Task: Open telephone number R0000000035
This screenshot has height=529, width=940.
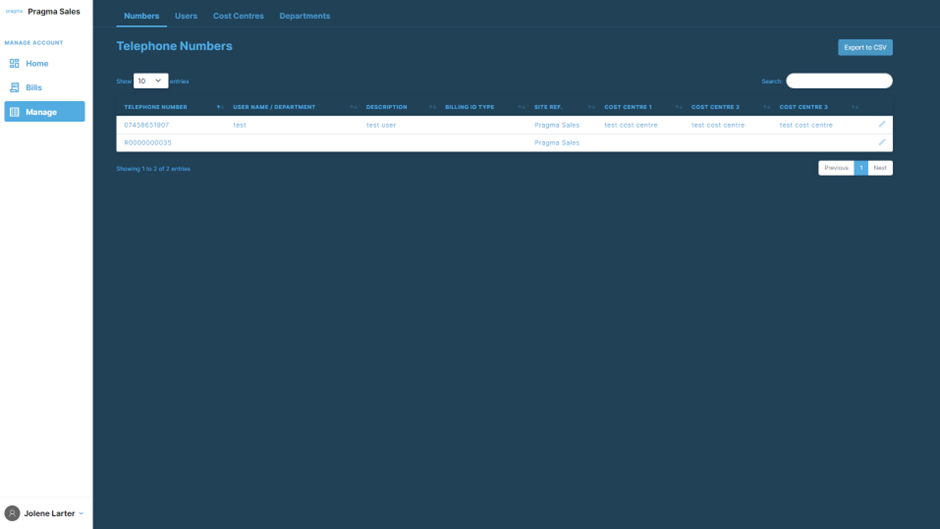Action: (x=147, y=143)
